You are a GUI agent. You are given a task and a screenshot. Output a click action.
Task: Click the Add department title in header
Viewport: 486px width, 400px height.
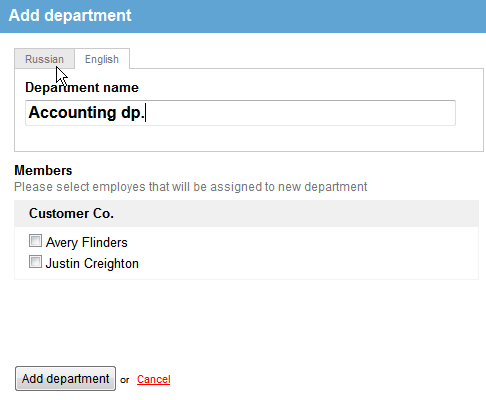pos(70,15)
